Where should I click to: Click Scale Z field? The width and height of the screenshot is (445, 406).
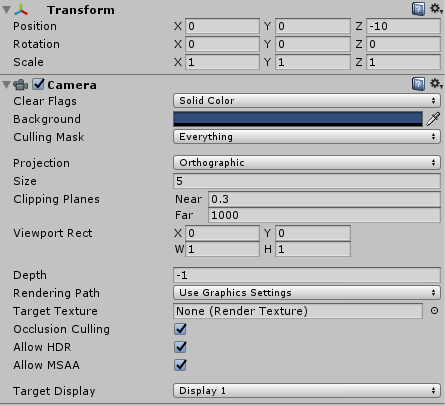403,62
